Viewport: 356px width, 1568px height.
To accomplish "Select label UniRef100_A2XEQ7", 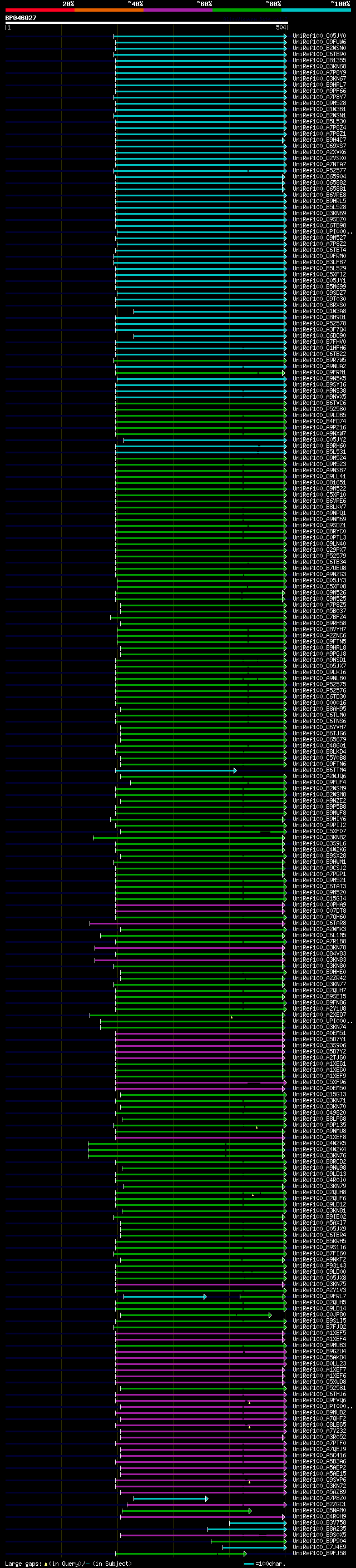I will pos(319,1015).
